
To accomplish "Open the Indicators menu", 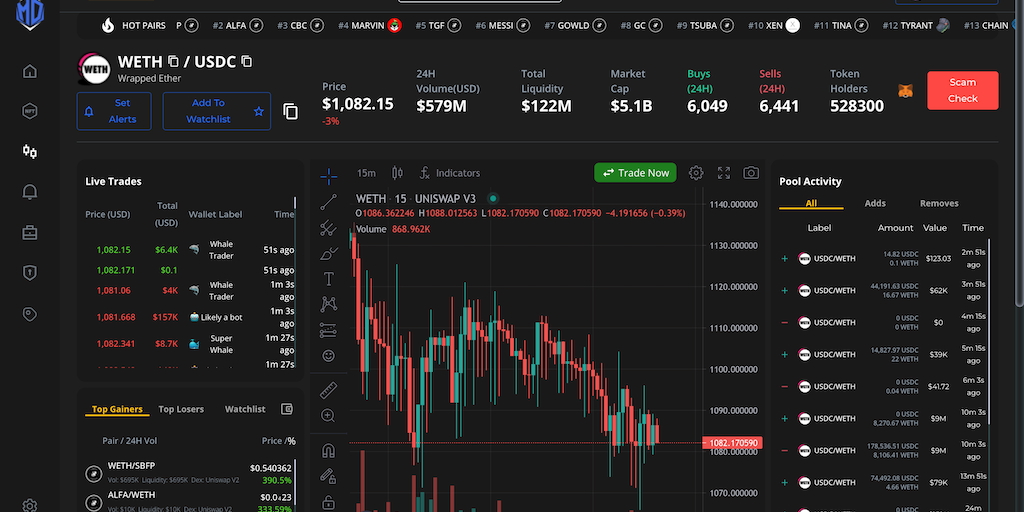I will point(449,173).
